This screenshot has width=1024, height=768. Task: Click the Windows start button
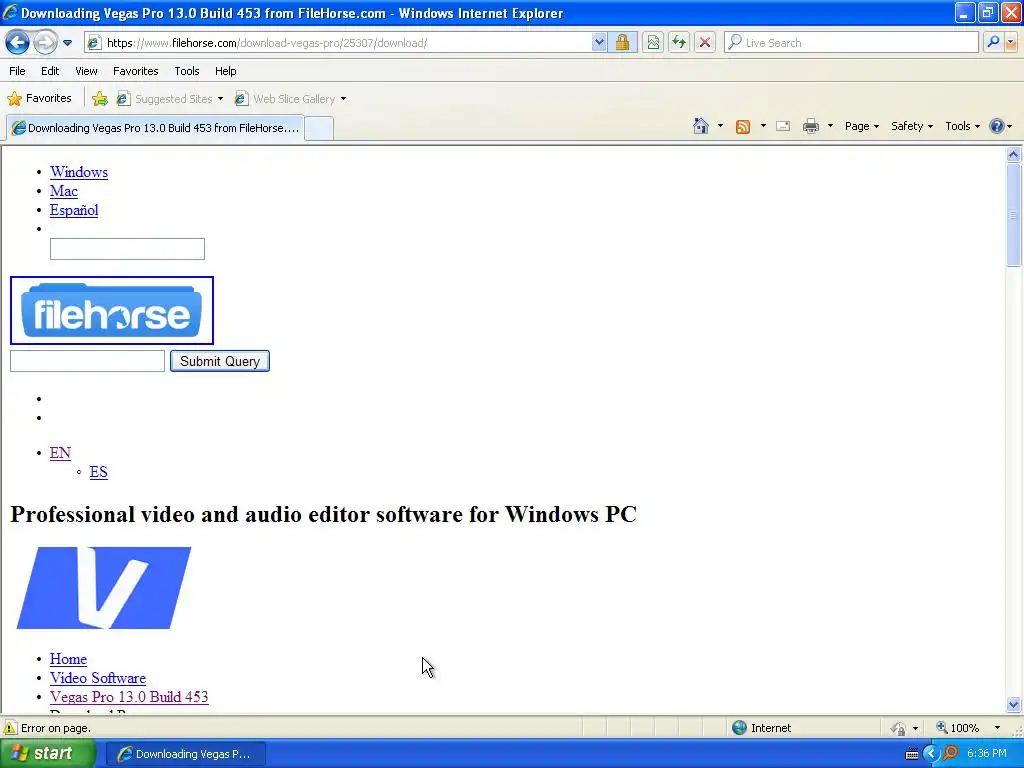tap(48, 754)
